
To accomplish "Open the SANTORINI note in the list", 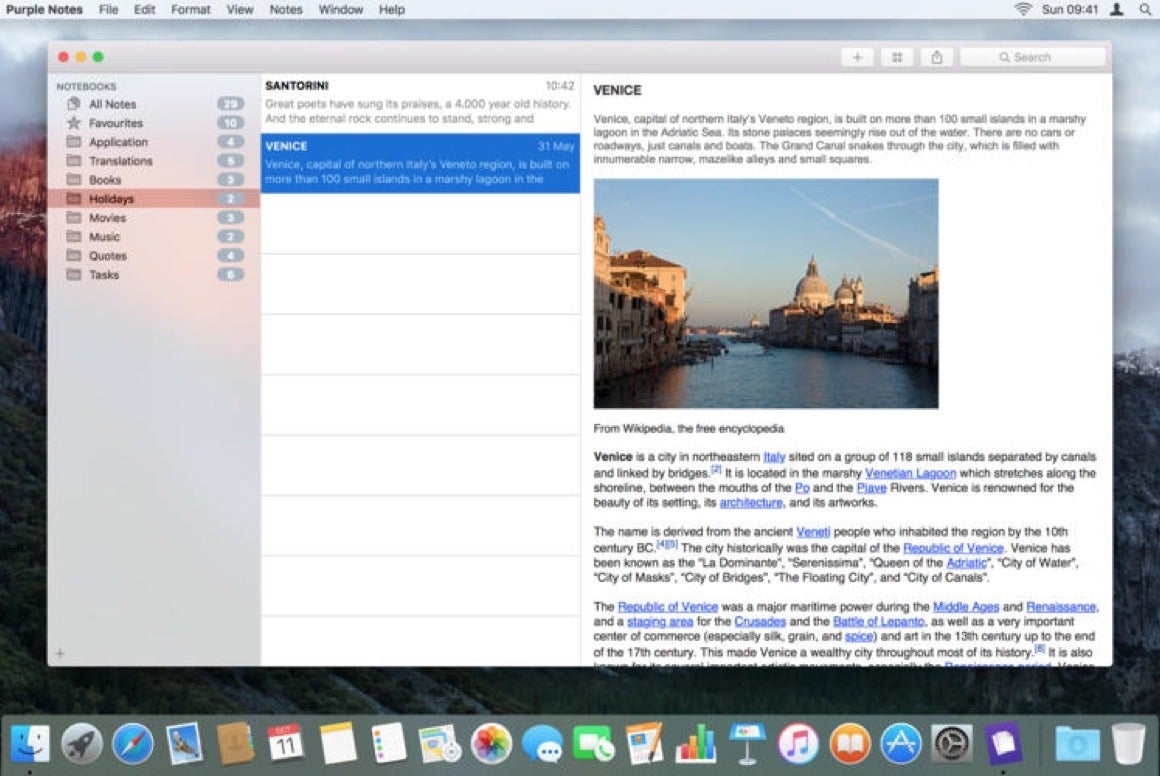I will click(x=420, y=103).
